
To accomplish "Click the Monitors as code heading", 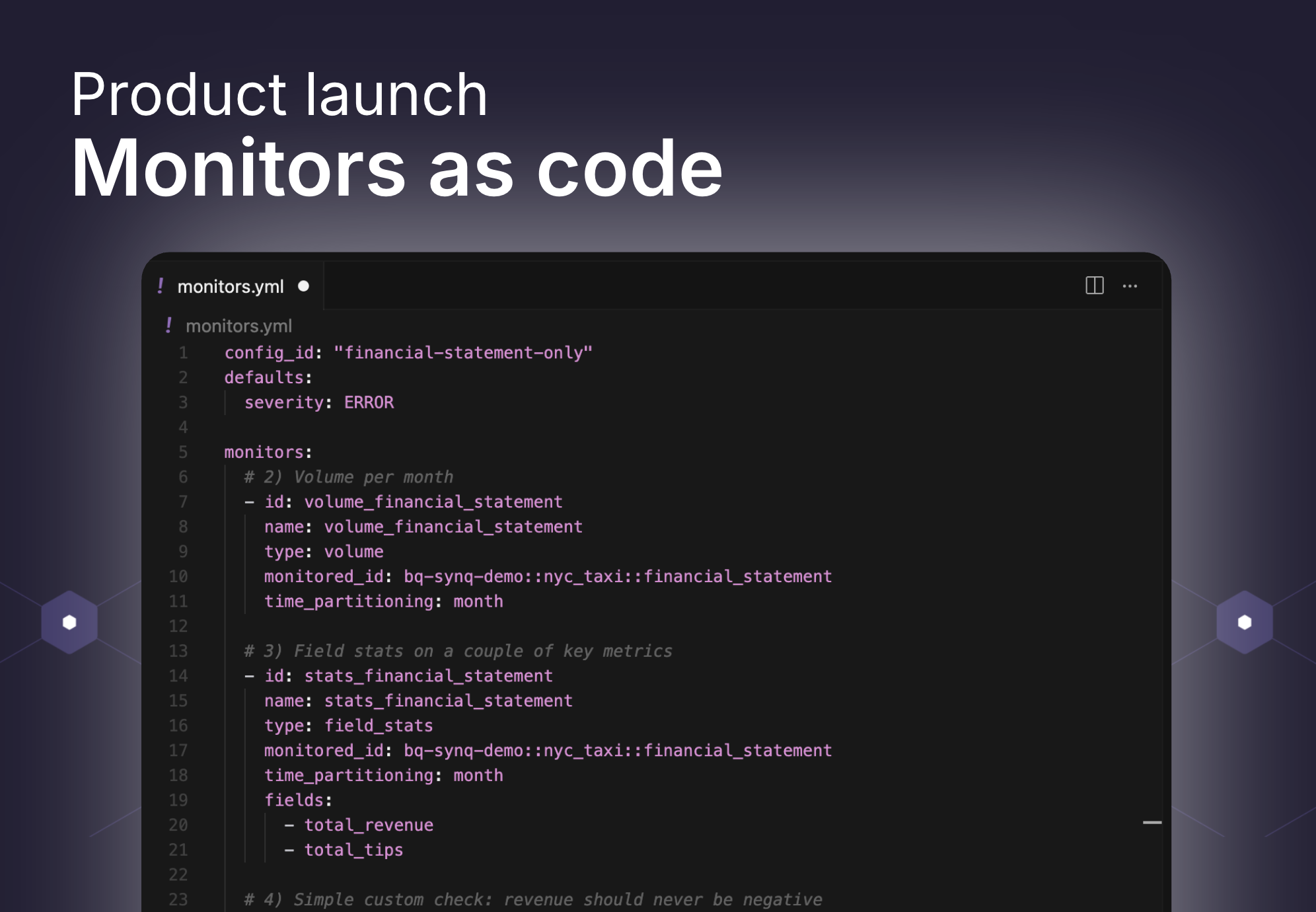I will (x=396, y=169).
